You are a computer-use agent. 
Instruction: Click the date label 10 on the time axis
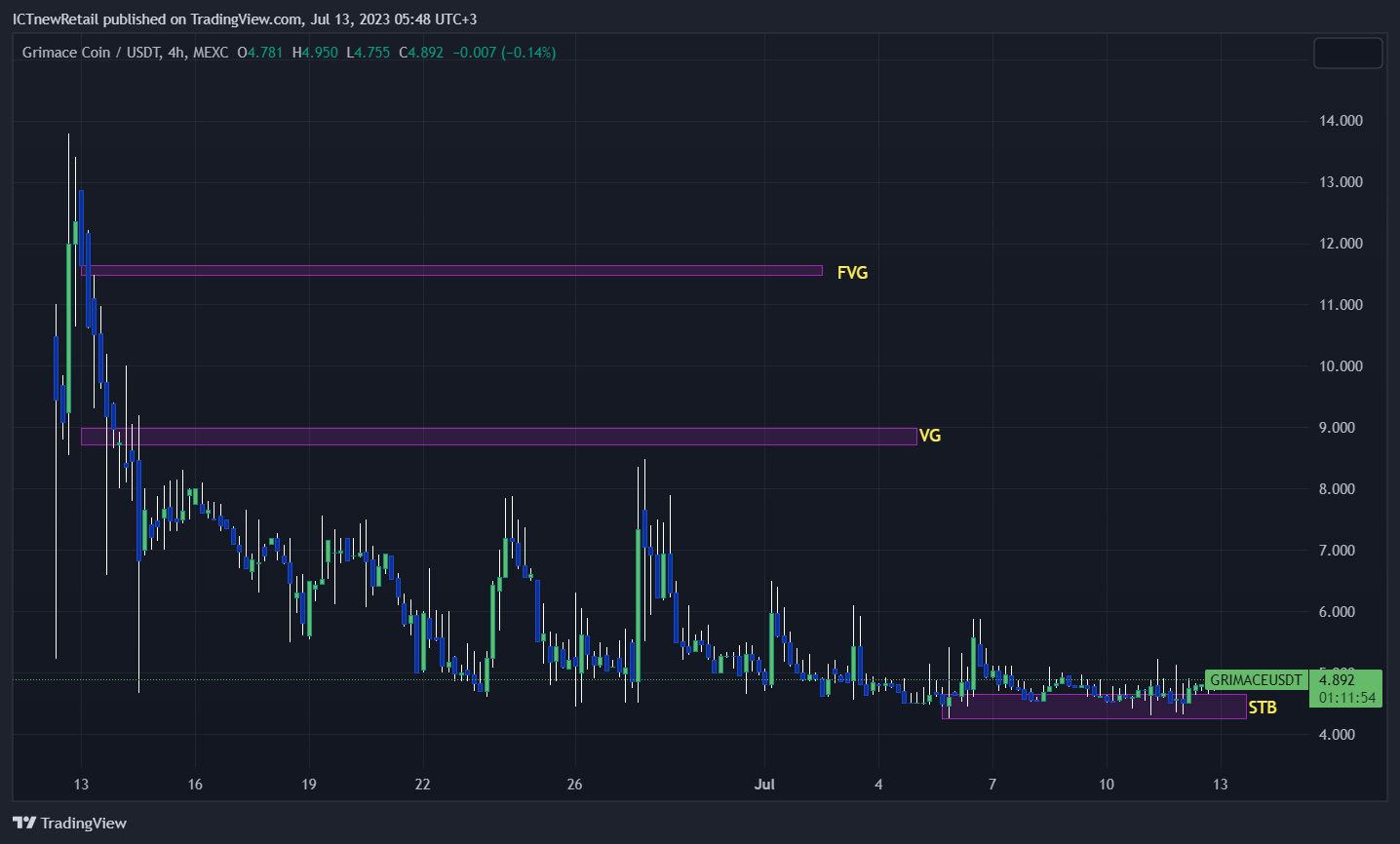(x=1107, y=785)
